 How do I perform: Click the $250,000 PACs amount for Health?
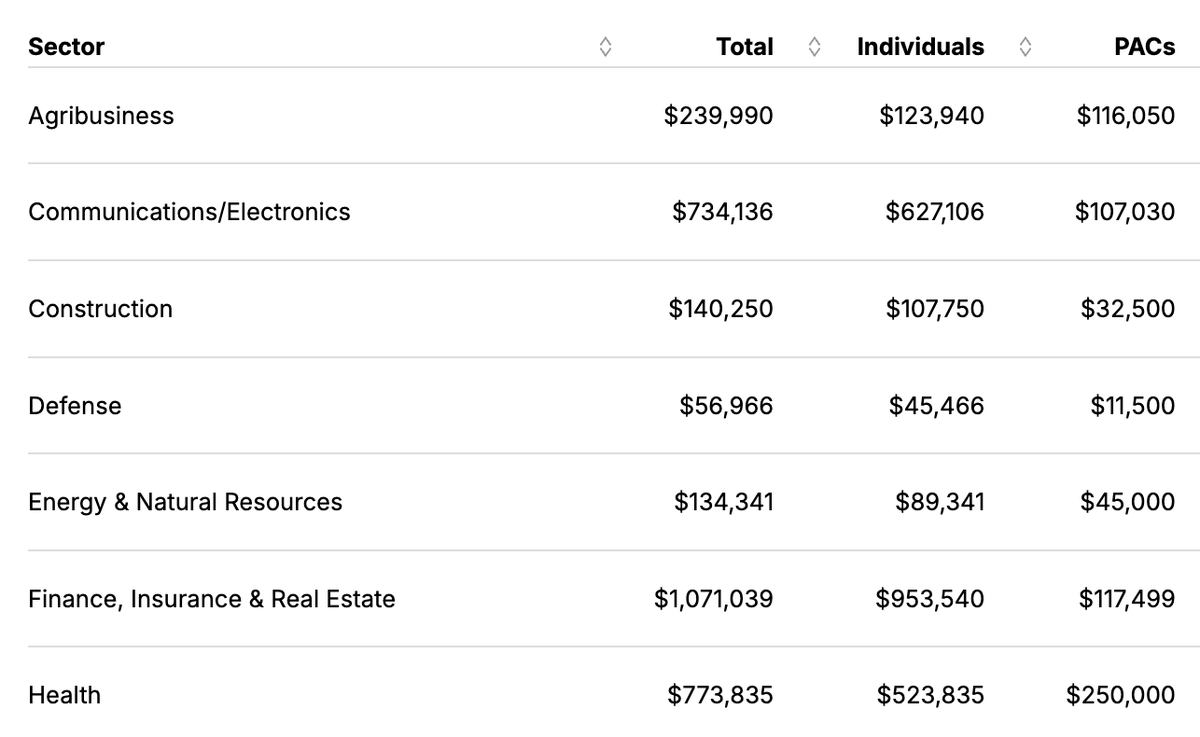pyautogui.click(x=1120, y=695)
